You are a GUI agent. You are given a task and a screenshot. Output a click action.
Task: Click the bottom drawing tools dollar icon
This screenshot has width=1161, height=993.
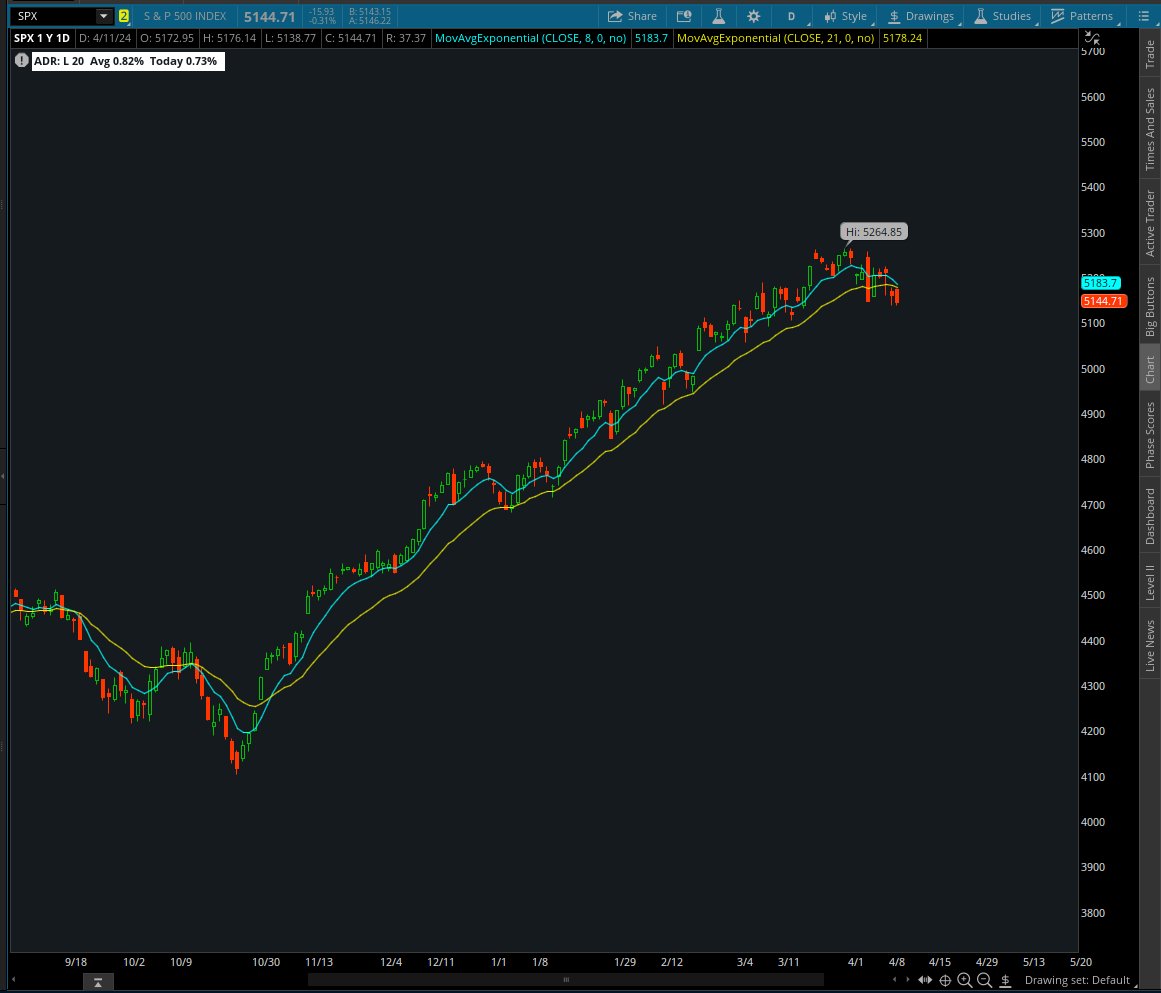tap(1005, 980)
